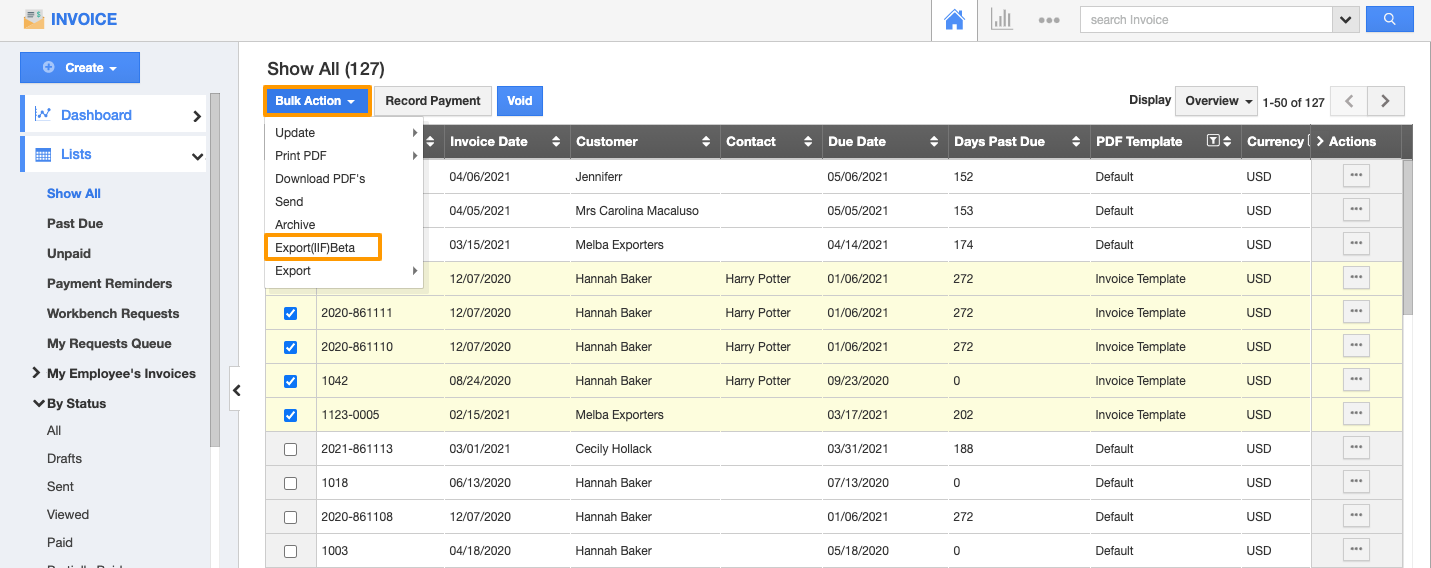Expand My Employee's Invoices in sidebar
The height and width of the screenshot is (568, 1431).
pyautogui.click(x=37, y=373)
